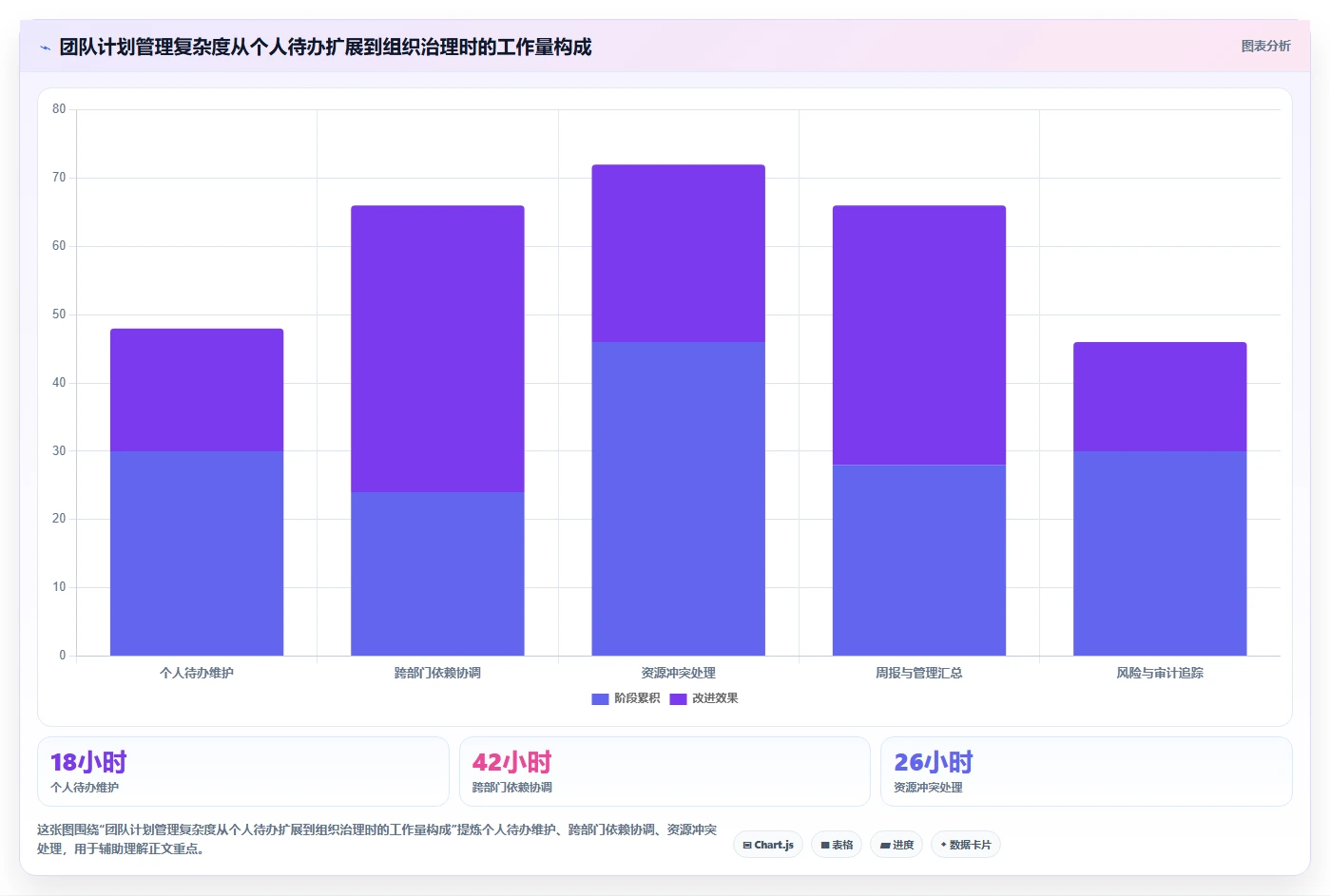The height and width of the screenshot is (896, 1330).
Task: Select the purple segment of 跨部门依赖协调 bar
Action: [437, 349]
